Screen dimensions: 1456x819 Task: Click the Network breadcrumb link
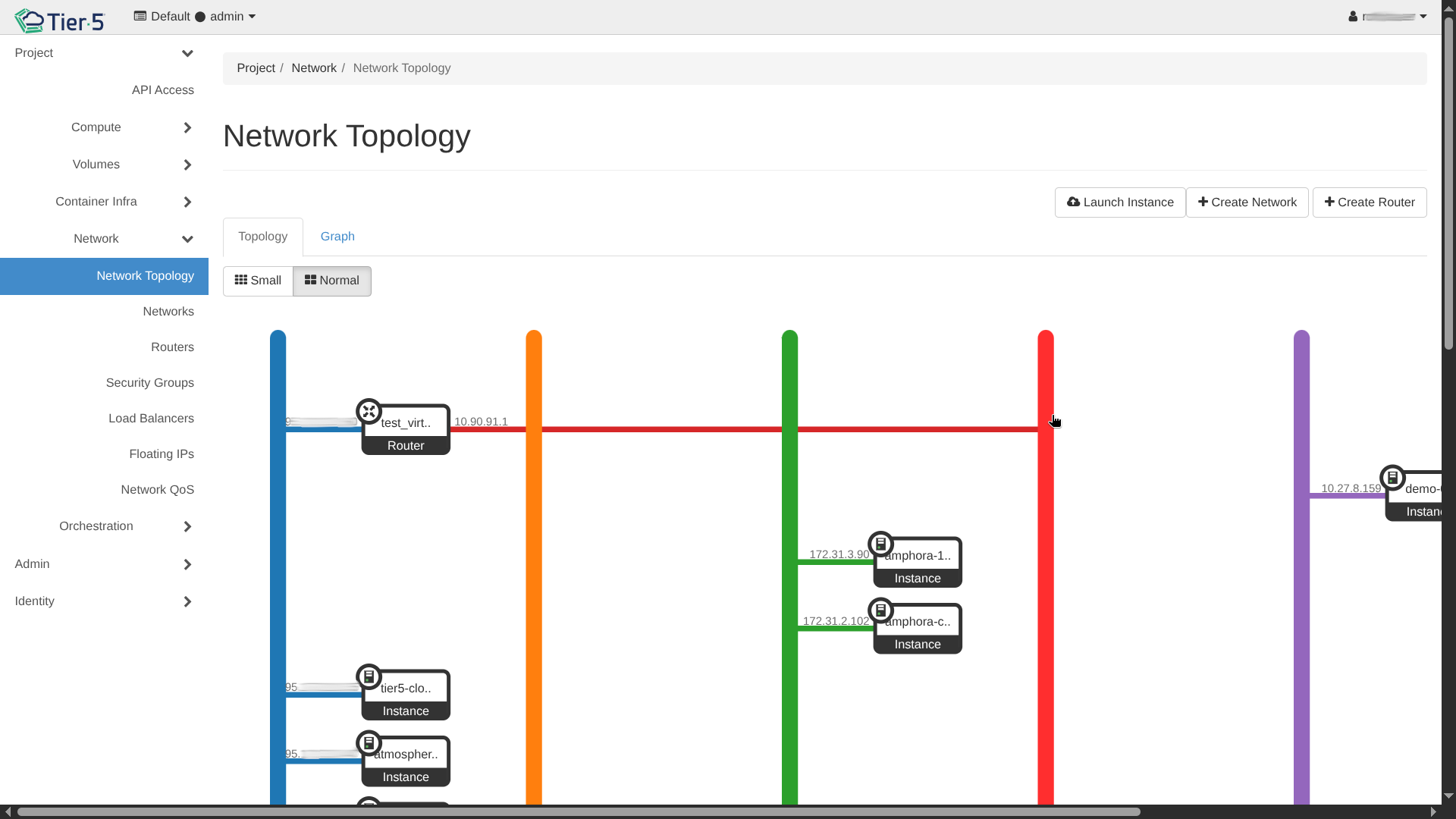point(313,68)
